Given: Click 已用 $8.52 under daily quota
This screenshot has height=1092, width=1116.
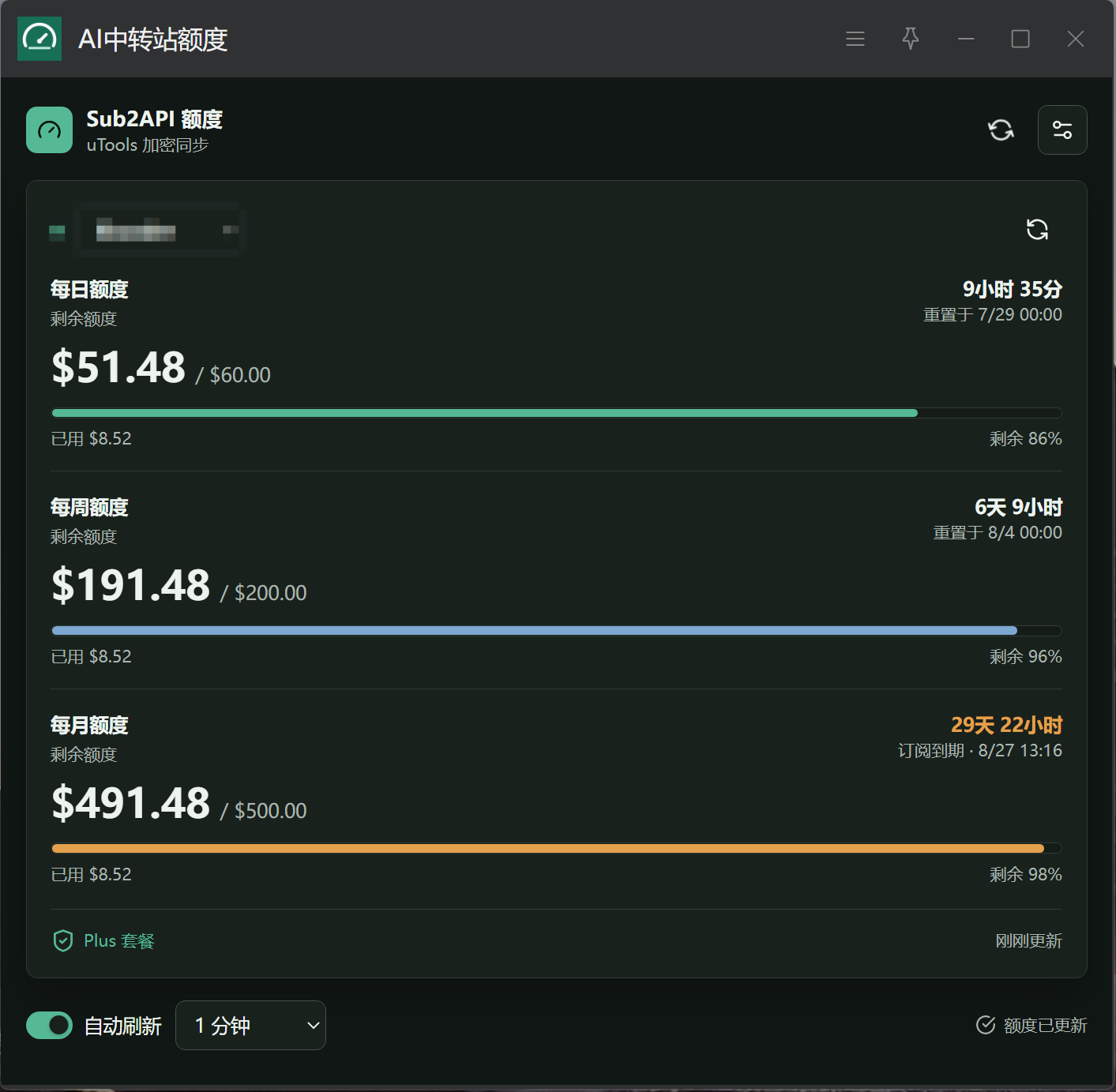Looking at the screenshot, I should (92, 439).
